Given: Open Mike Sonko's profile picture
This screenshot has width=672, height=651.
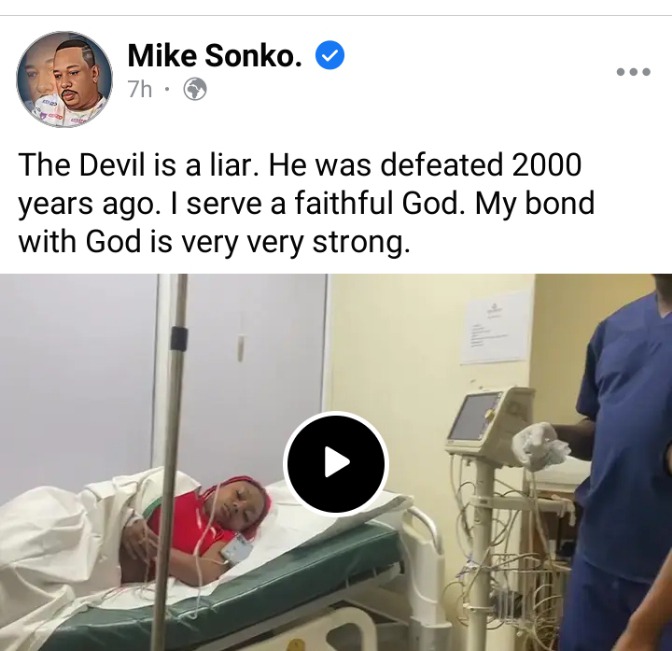Looking at the screenshot, I should click(x=64, y=79).
